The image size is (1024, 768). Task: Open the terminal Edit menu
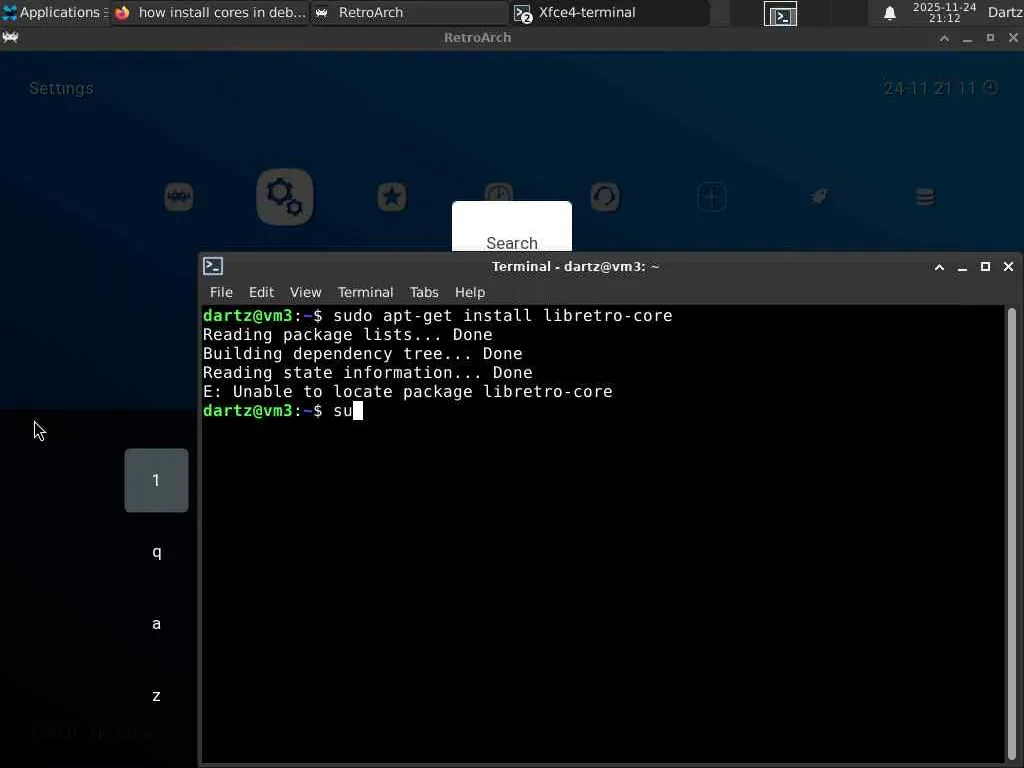[x=261, y=292]
